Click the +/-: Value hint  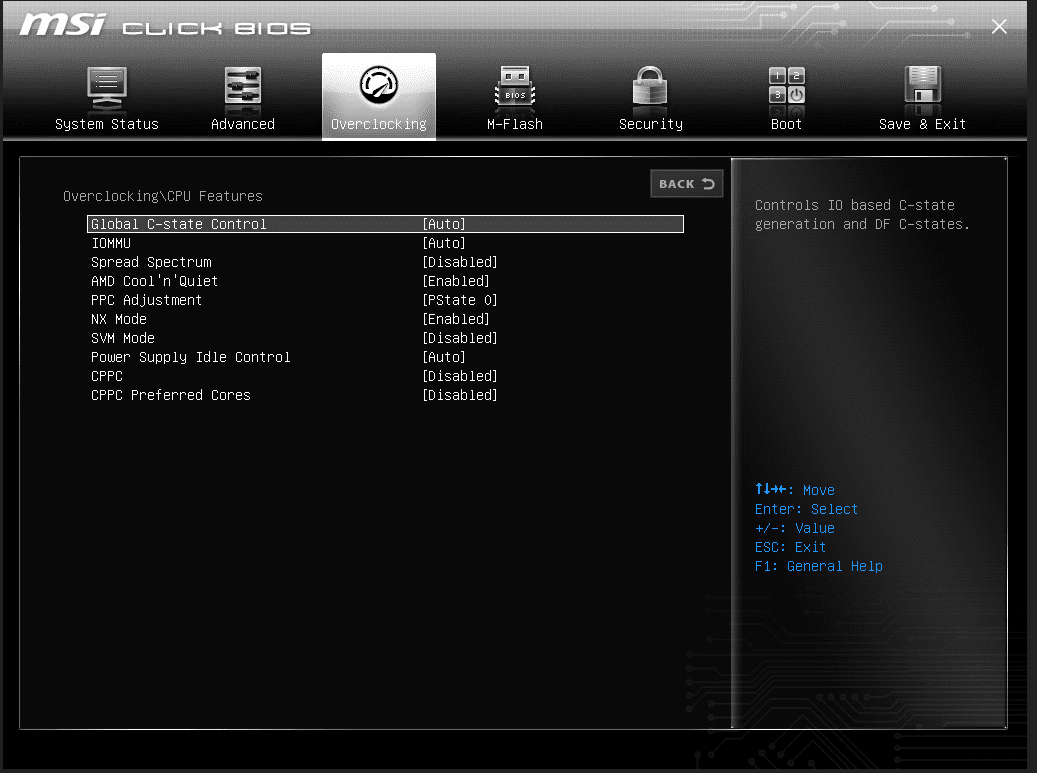795,528
